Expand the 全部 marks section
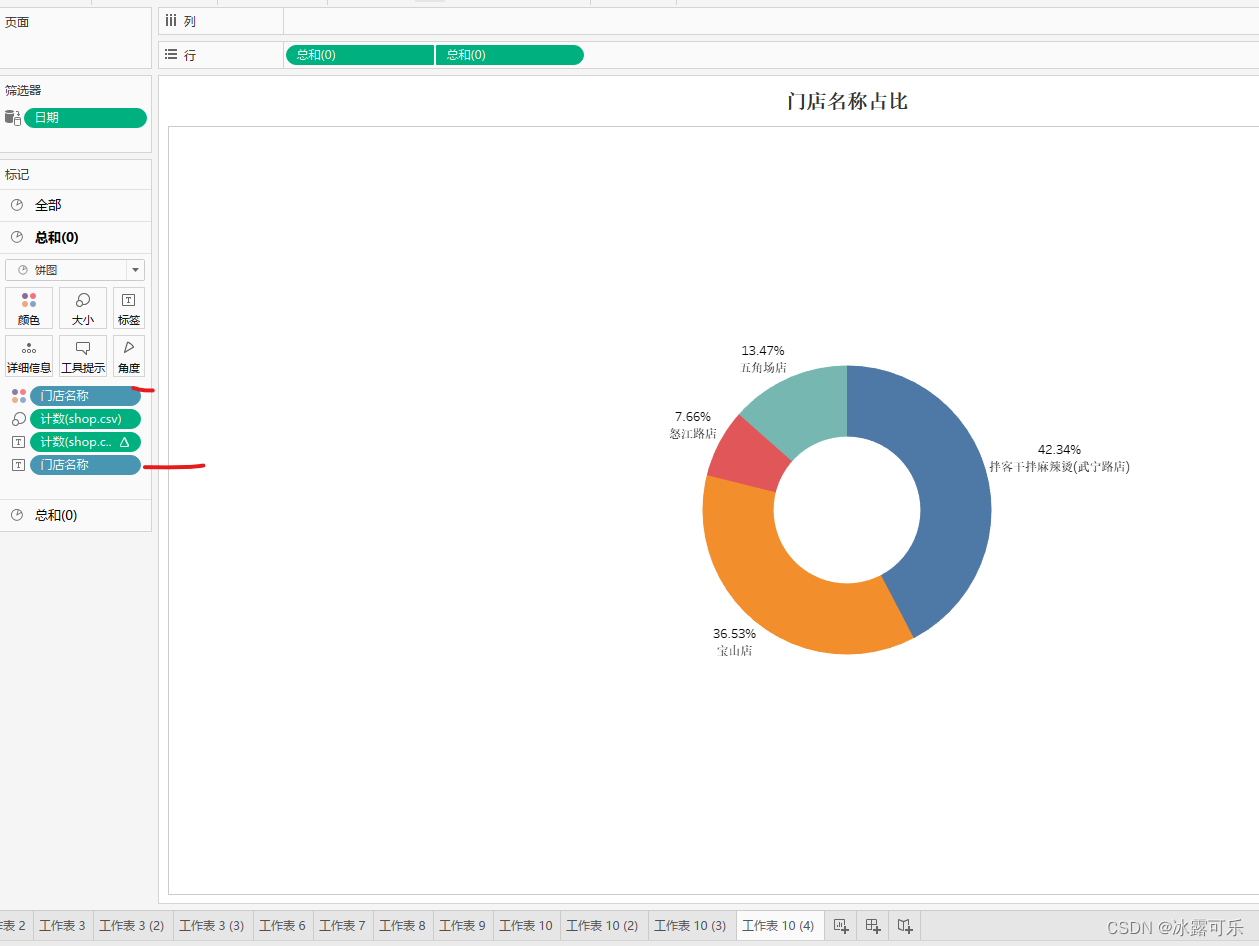Screen dimensions: 1259x946 pyautogui.click(x=76, y=205)
